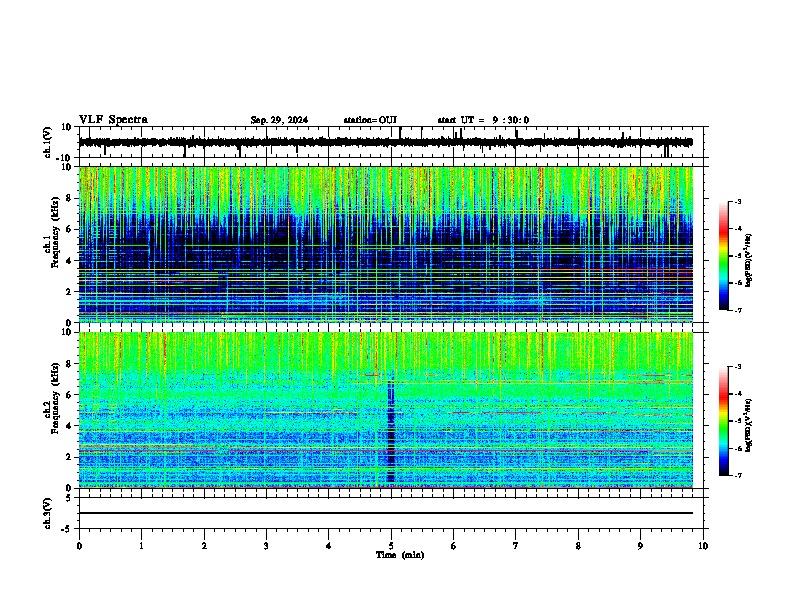Viewport: 792px width, 612px height.
Task: Click the ch.2 "Frequency (kHz)" axis label
Action: coord(55,398)
